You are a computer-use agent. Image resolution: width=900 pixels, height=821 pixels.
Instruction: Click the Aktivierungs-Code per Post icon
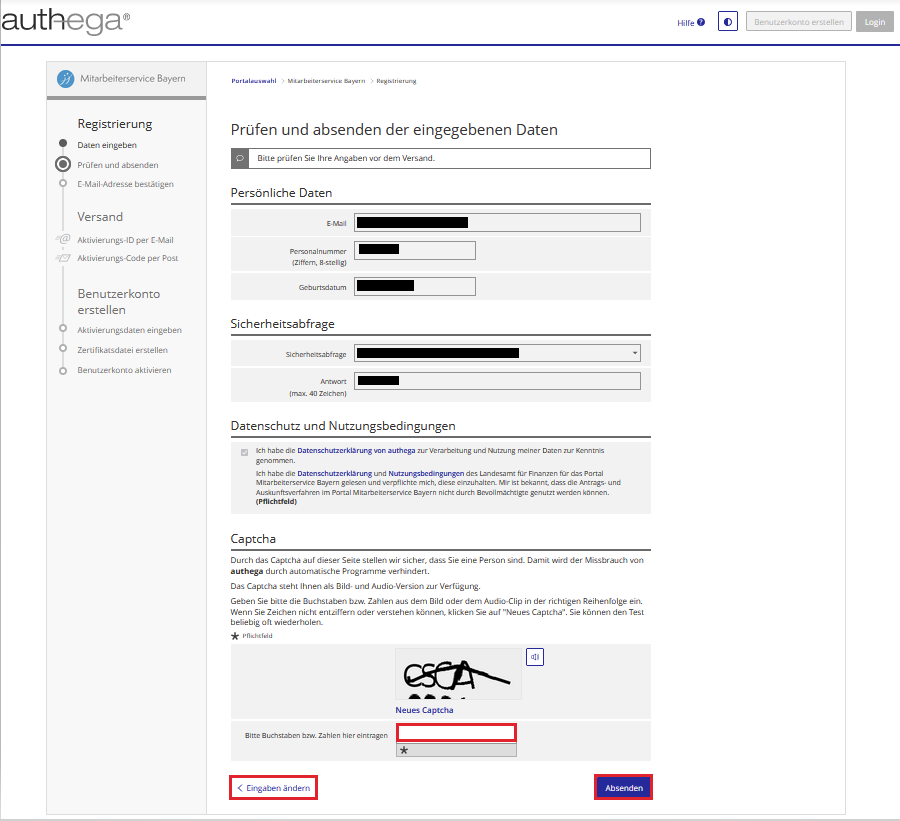tap(63, 258)
